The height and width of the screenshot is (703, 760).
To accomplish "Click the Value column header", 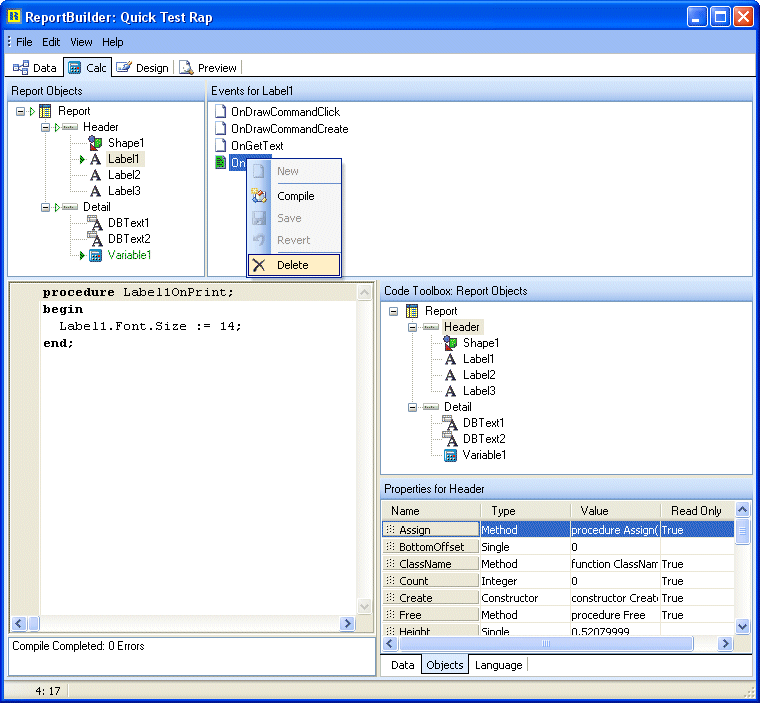I will pos(615,511).
